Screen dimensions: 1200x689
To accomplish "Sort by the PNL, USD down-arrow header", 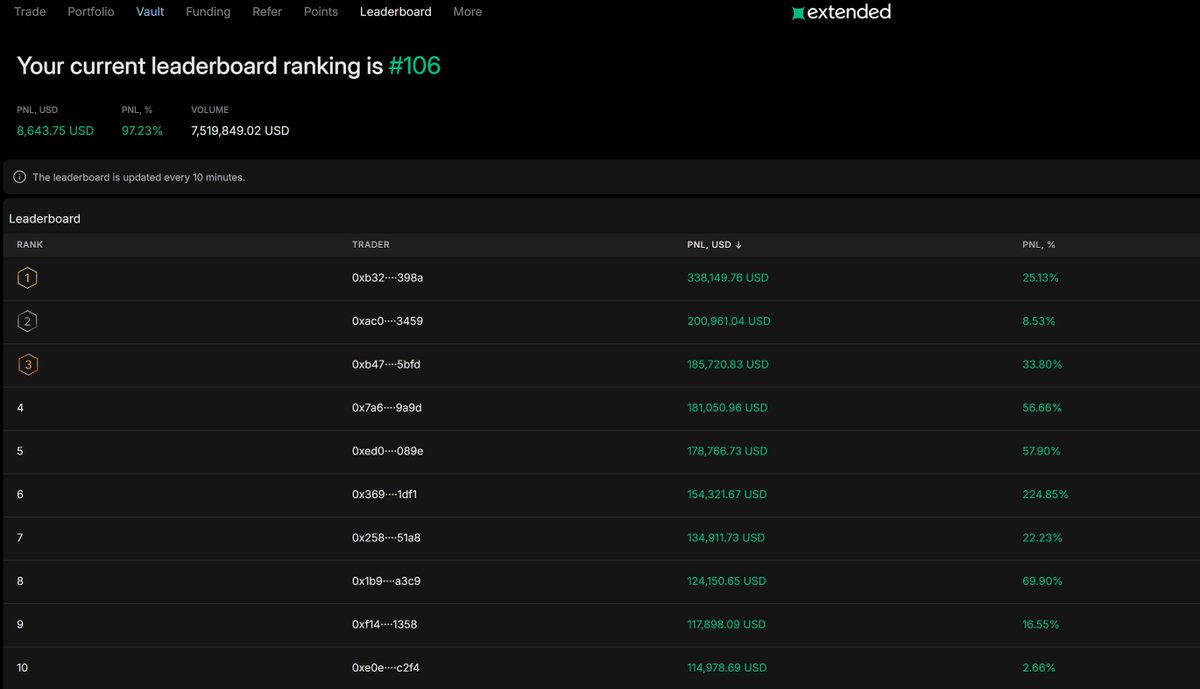I will pos(714,244).
